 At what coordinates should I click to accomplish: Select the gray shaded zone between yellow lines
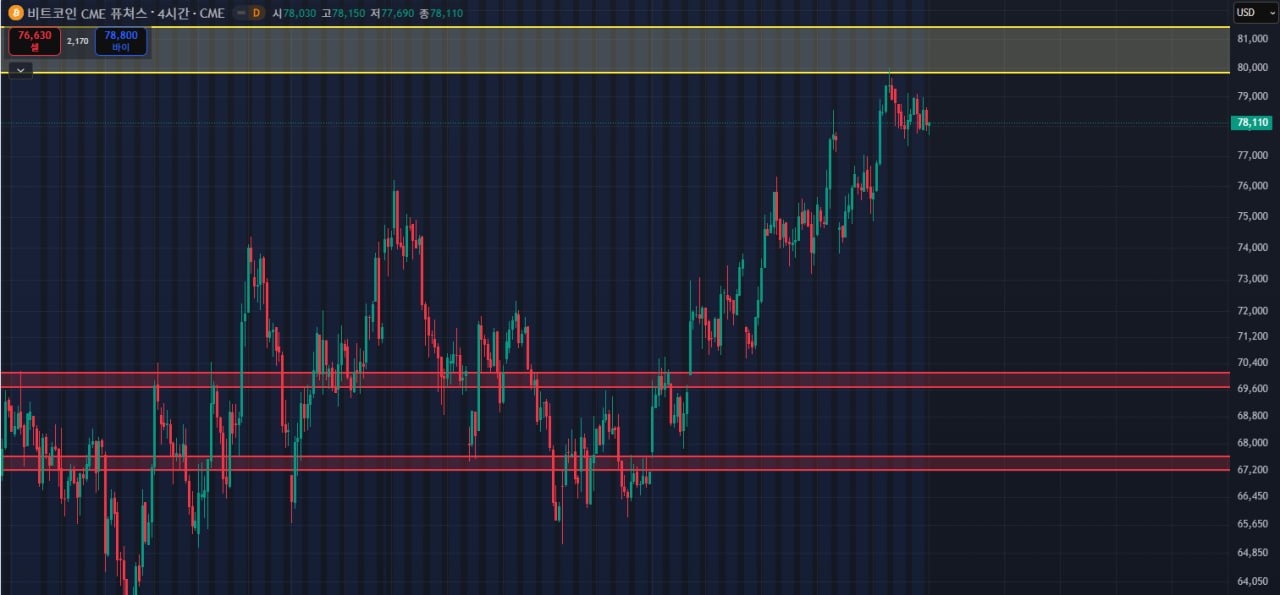pos(600,50)
